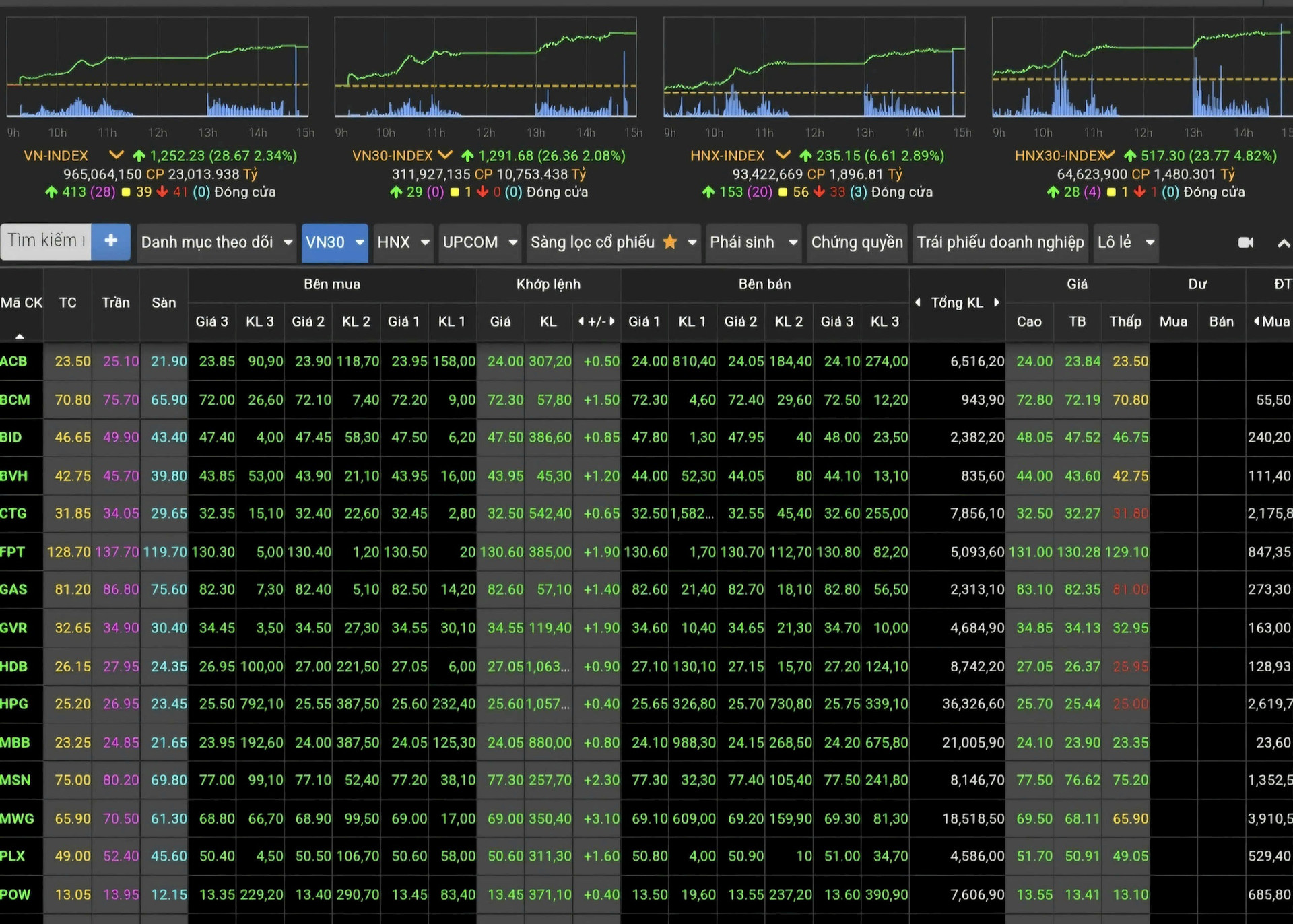
Task: Open the ACB stock symbol
Action: pyautogui.click(x=14, y=362)
